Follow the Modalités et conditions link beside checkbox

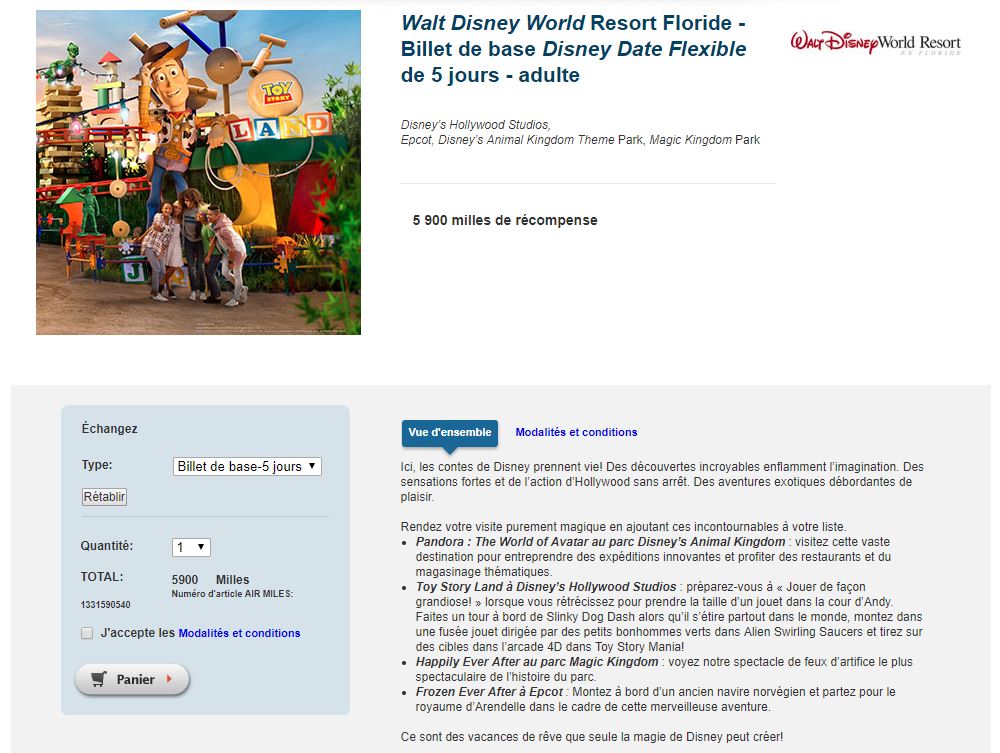pyautogui.click(x=239, y=633)
